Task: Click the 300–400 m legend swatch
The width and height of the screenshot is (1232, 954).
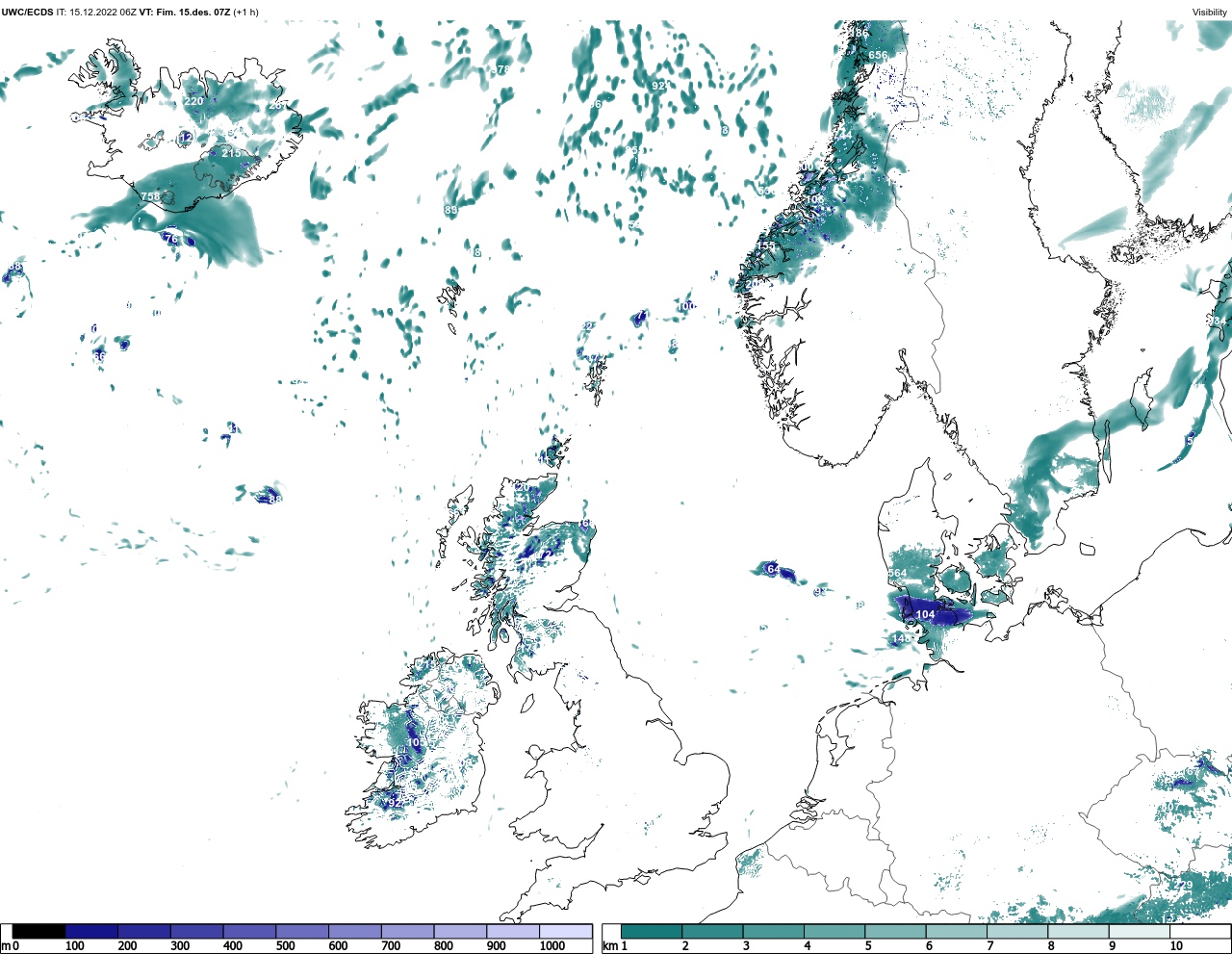Action: click(x=197, y=931)
